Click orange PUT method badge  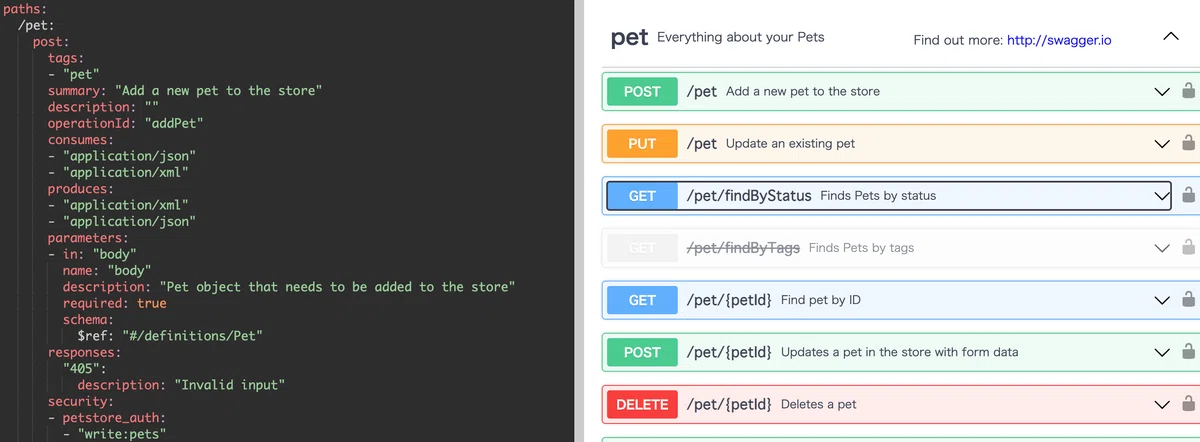coord(642,143)
